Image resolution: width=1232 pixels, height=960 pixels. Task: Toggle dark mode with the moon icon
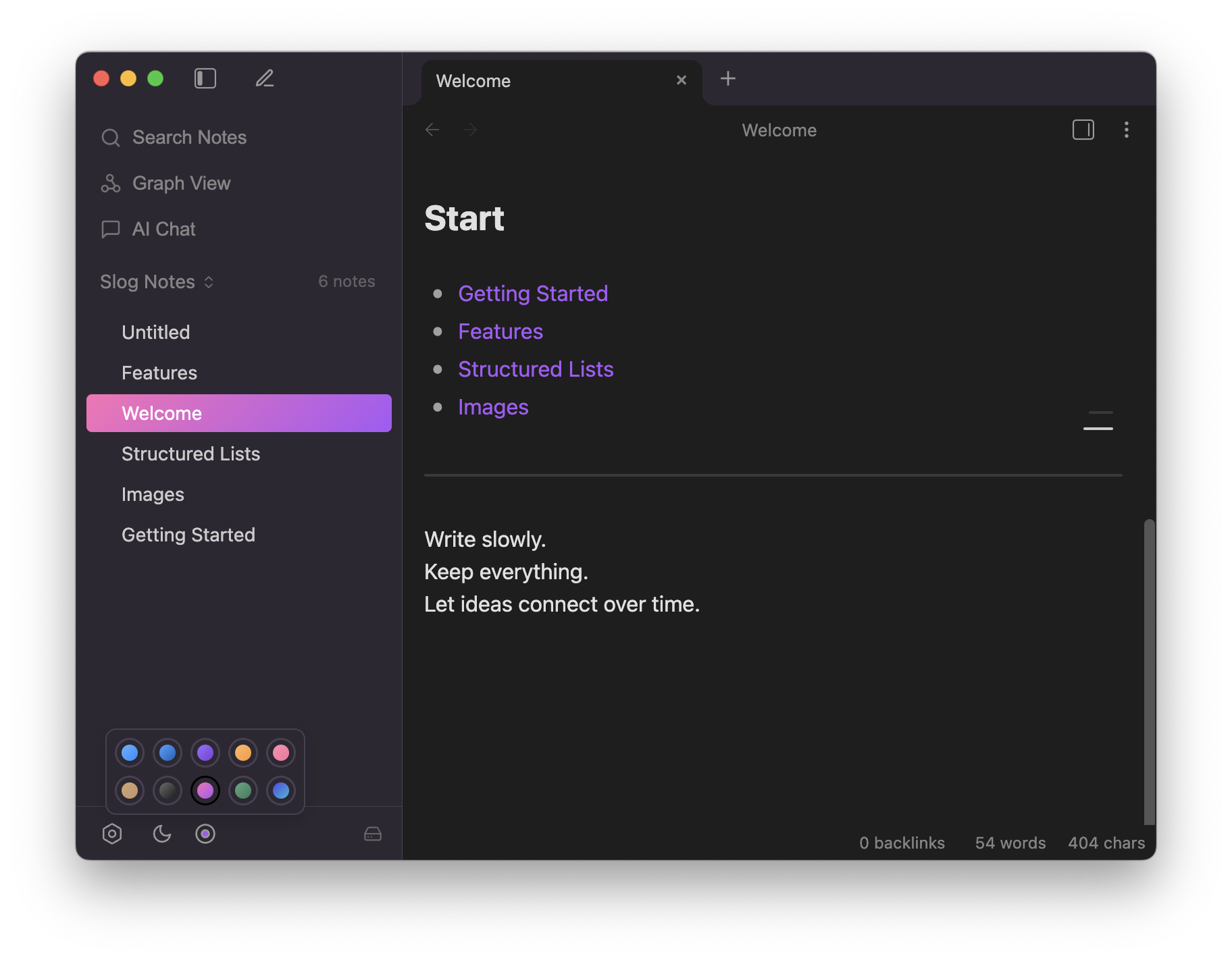click(x=161, y=834)
